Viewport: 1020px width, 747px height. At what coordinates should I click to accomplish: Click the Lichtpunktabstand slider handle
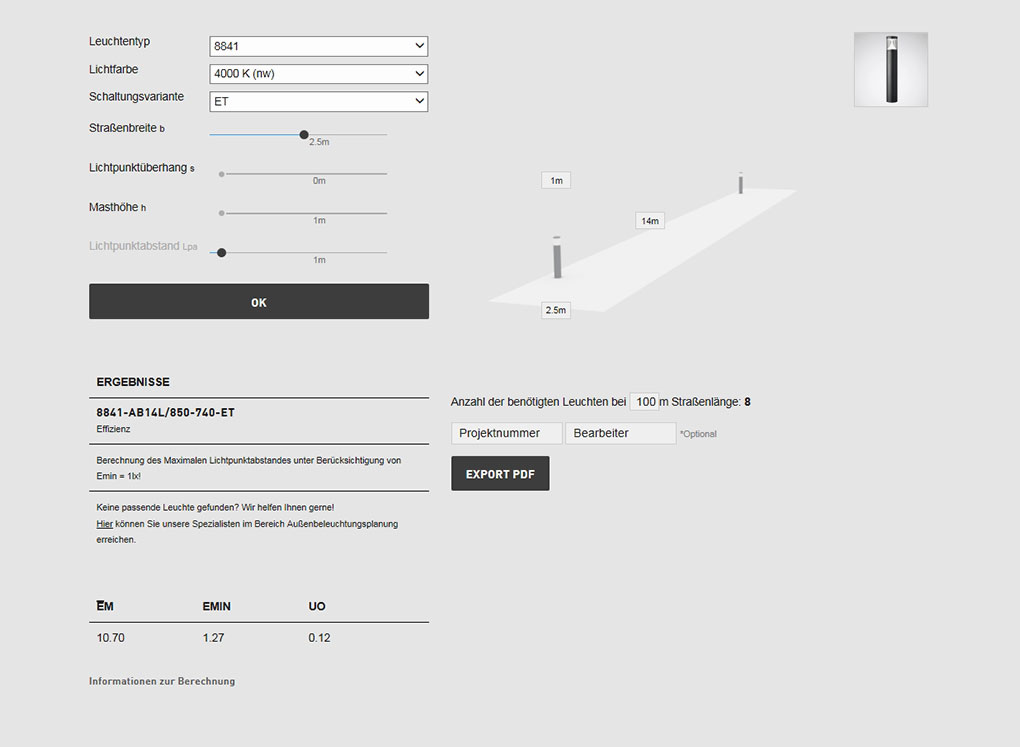tap(222, 253)
